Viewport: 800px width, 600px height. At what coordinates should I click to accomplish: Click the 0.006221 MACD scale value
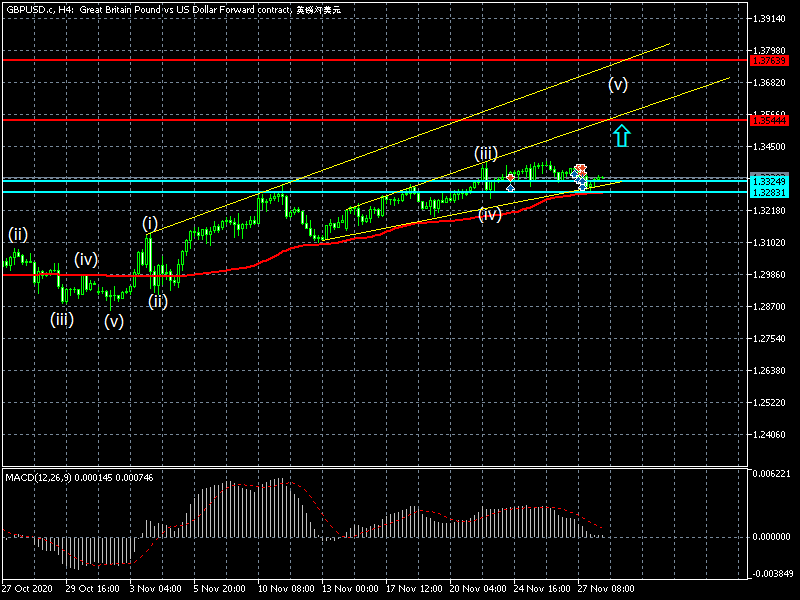coord(771,473)
